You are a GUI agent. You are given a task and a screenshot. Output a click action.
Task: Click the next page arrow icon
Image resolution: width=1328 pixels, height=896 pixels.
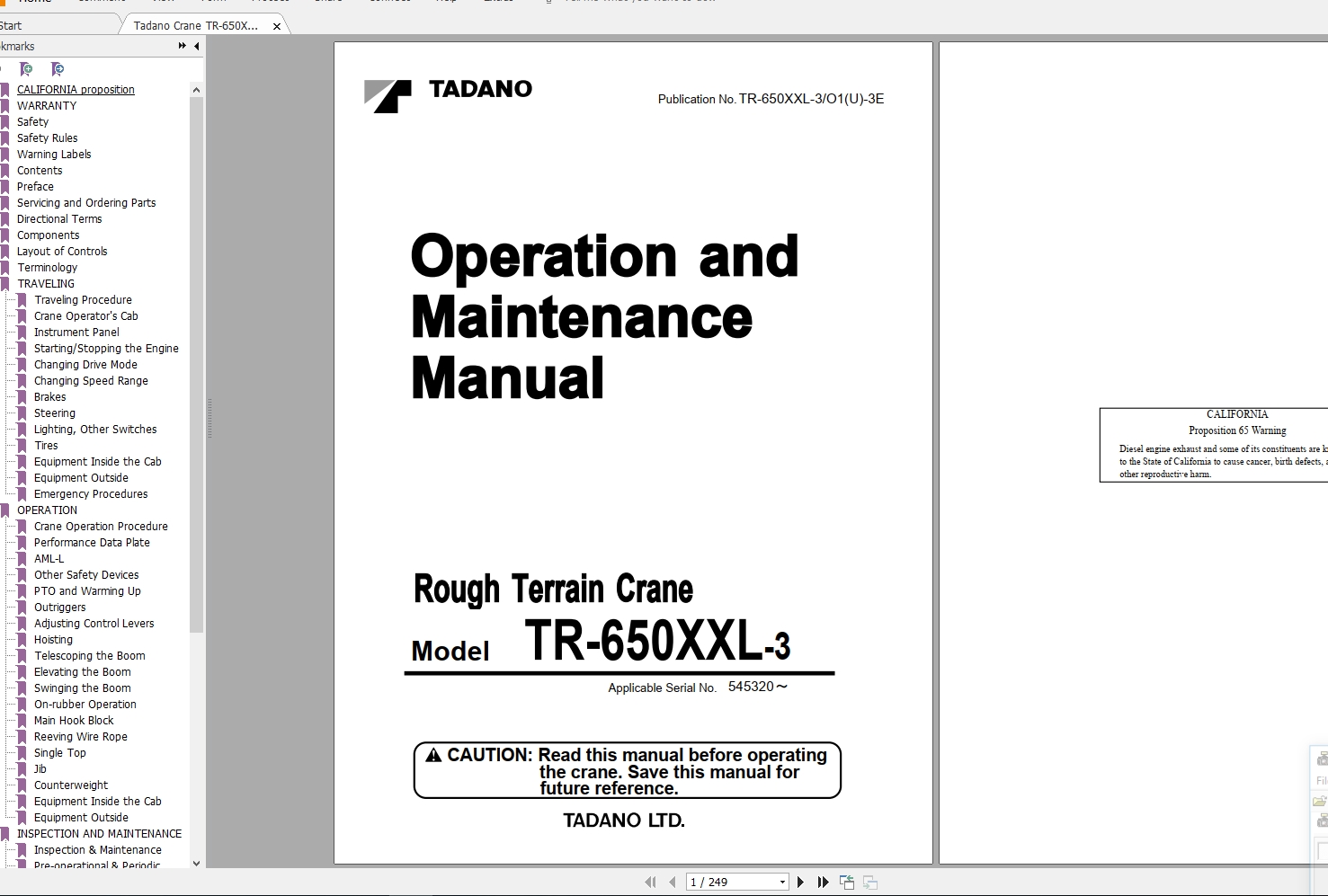pos(800,882)
